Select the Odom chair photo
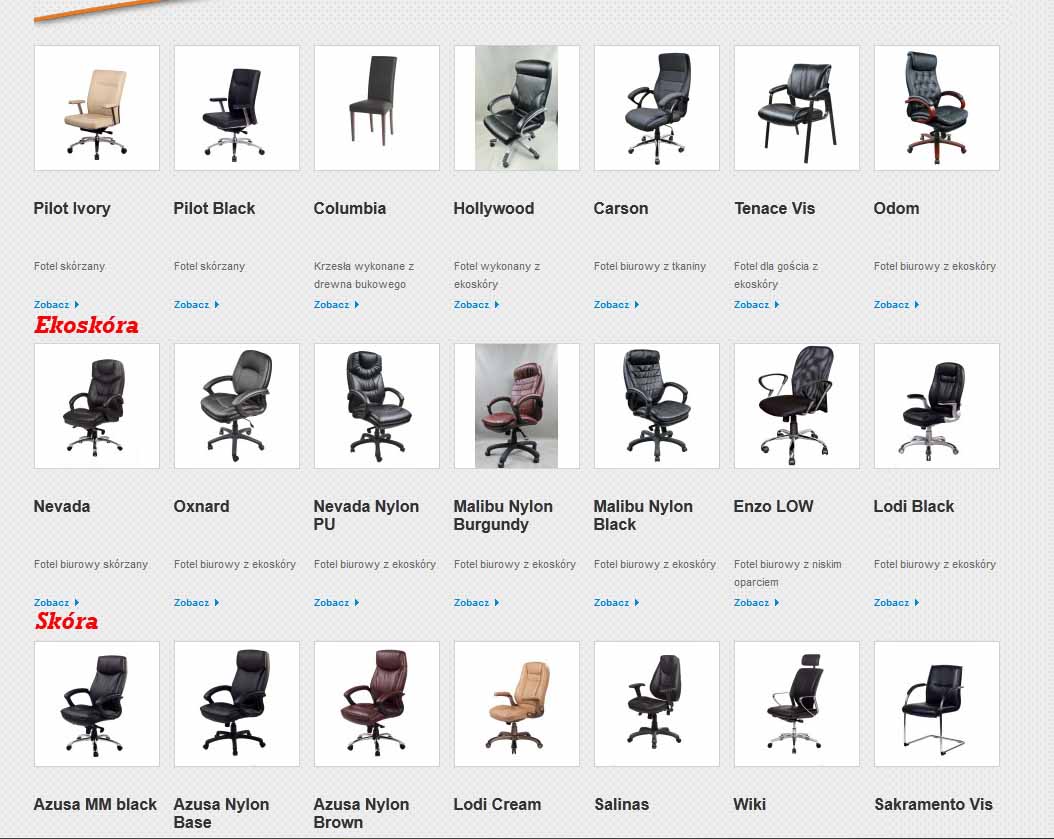The width and height of the screenshot is (1054, 839). pyautogui.click(x=936, y=108)
